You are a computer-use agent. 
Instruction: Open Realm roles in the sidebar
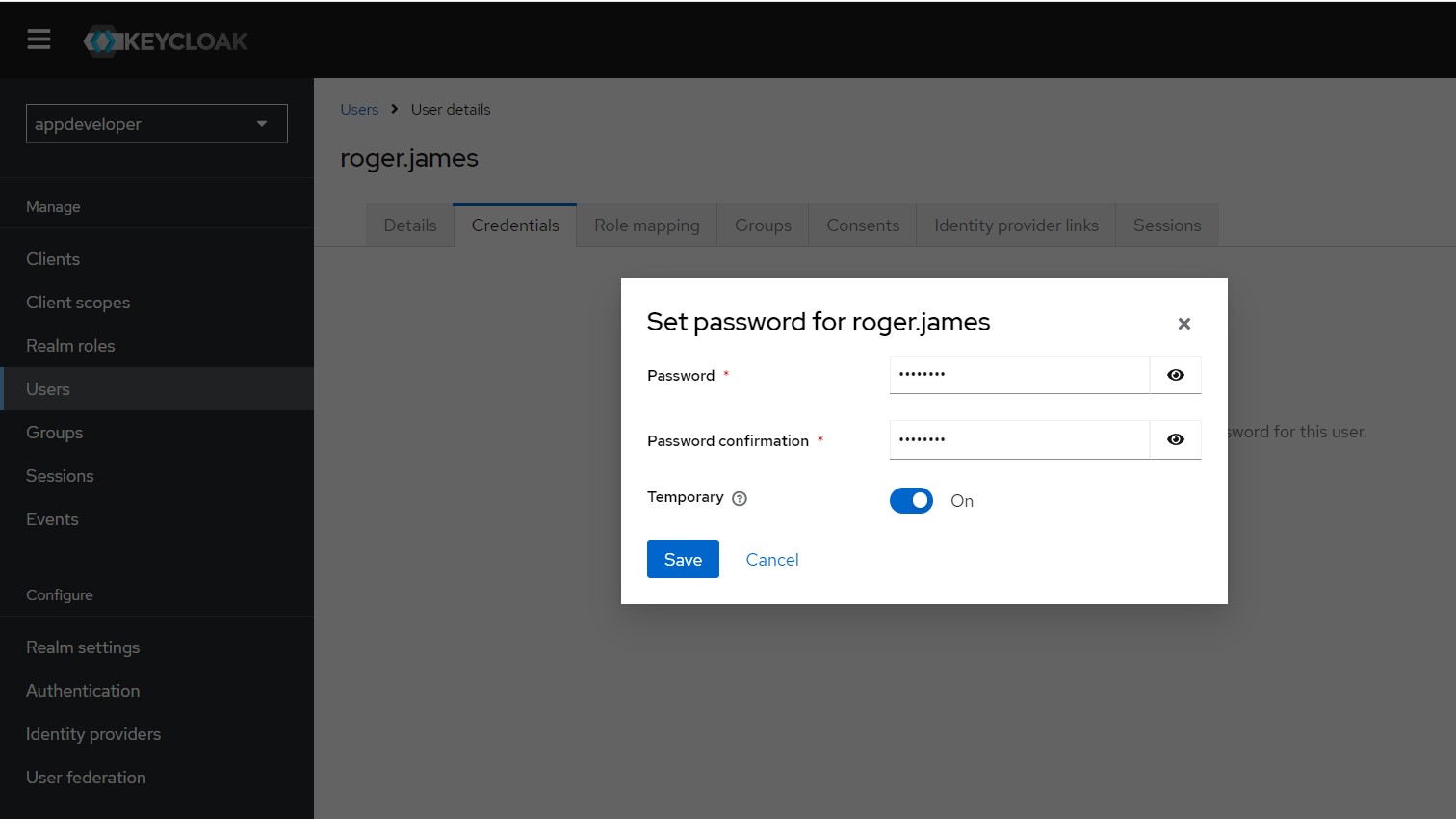[157, 346]
